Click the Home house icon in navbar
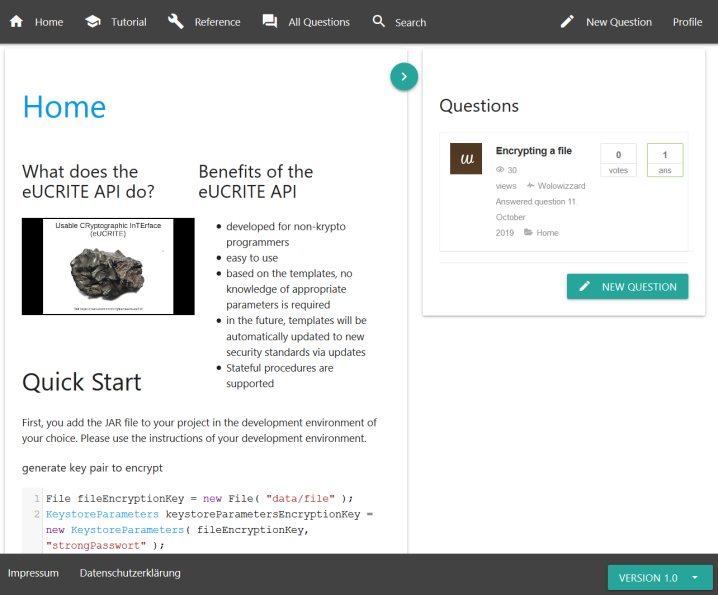 [x=16, y=22]
